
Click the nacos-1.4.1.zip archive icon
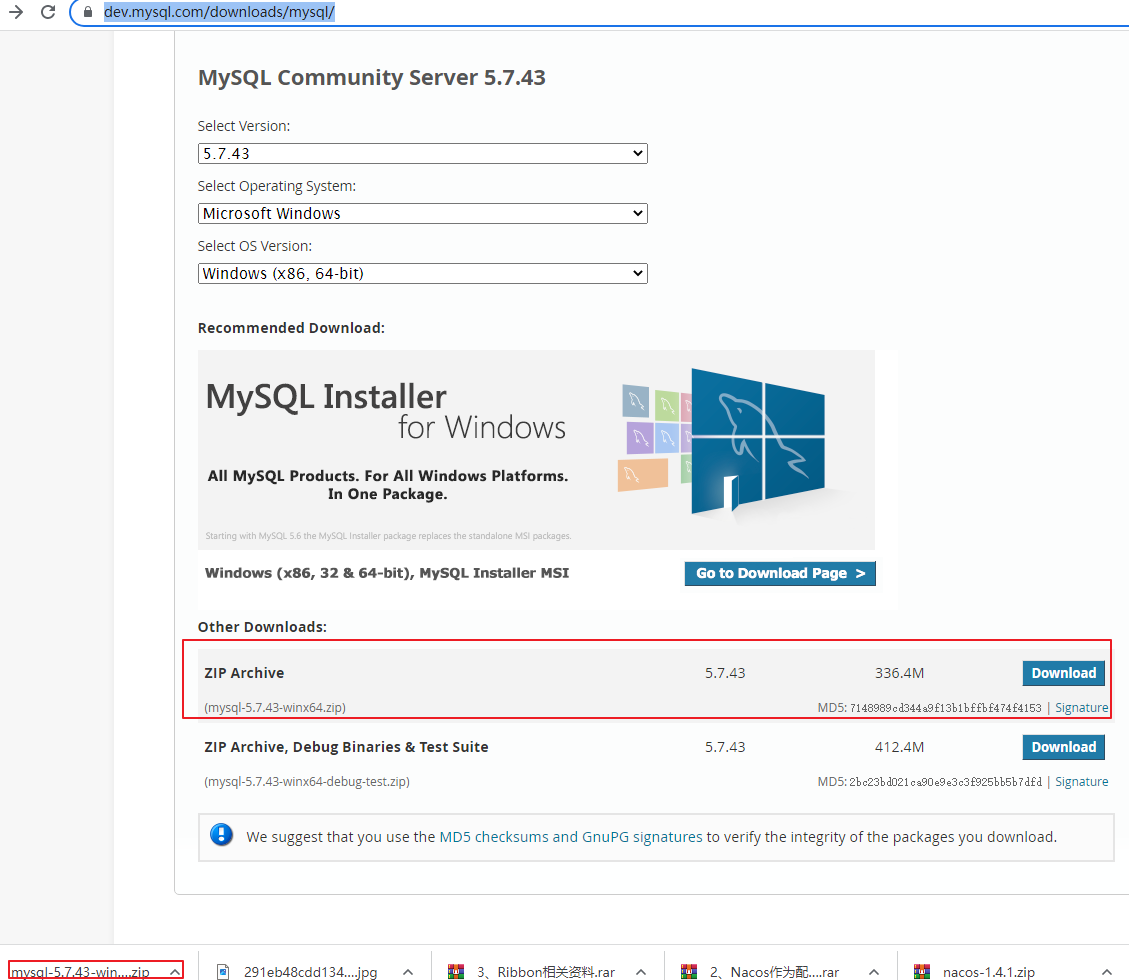point(922,972)
